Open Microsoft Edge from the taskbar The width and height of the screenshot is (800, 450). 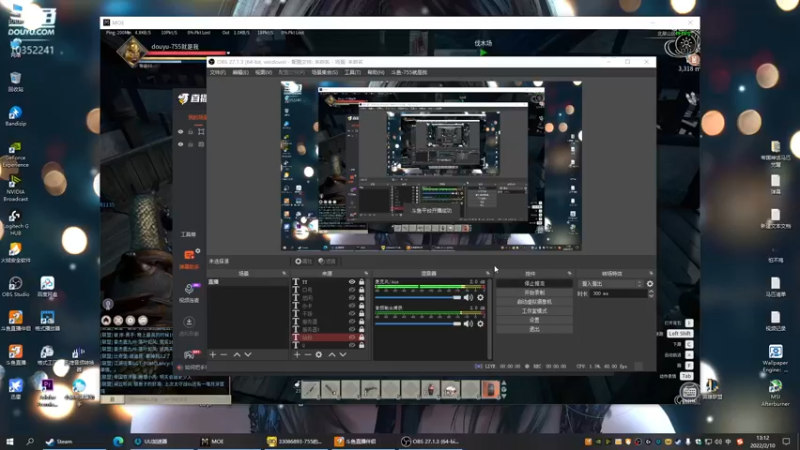tap(118, 441)
